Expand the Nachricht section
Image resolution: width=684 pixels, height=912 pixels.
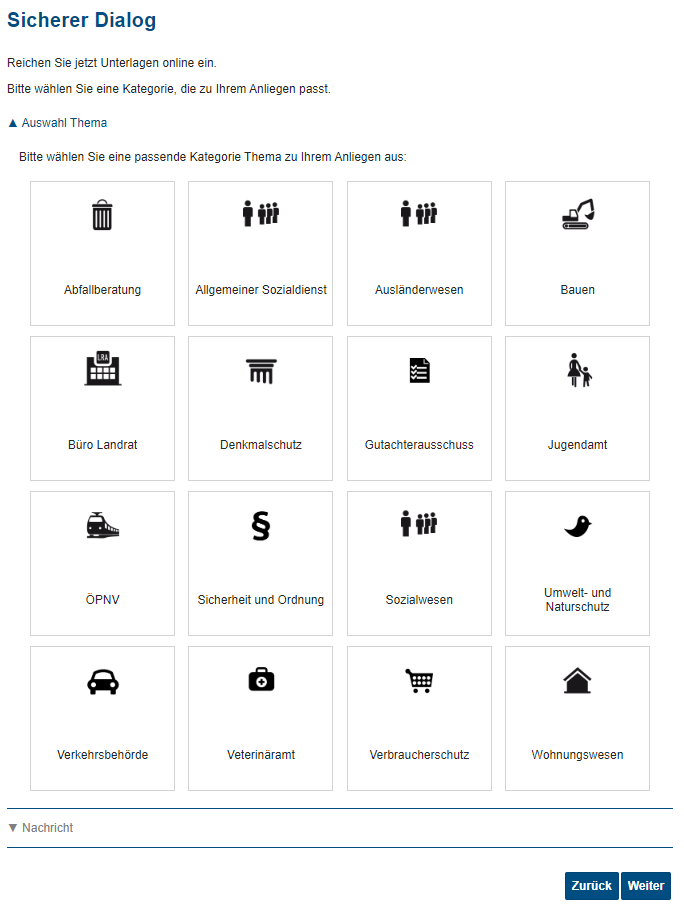point(41,828)
